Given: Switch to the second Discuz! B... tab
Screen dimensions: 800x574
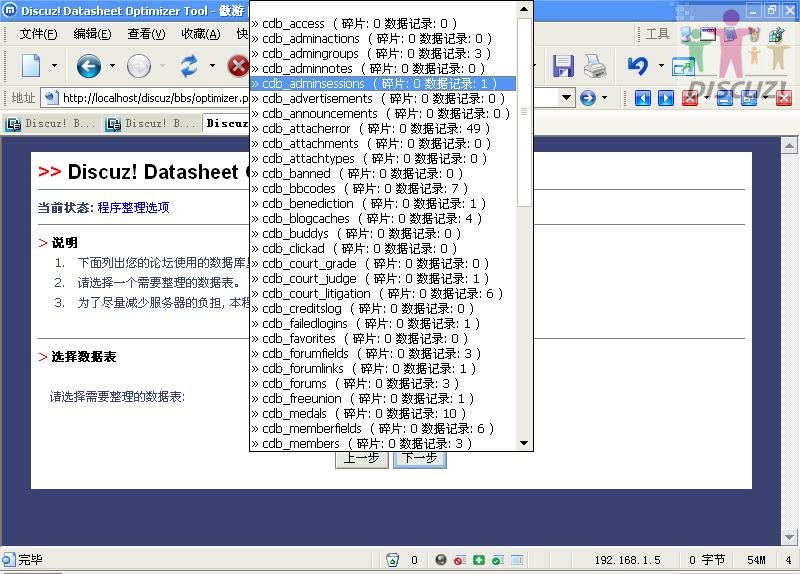Looking at the screenshot, I should 151,123.
